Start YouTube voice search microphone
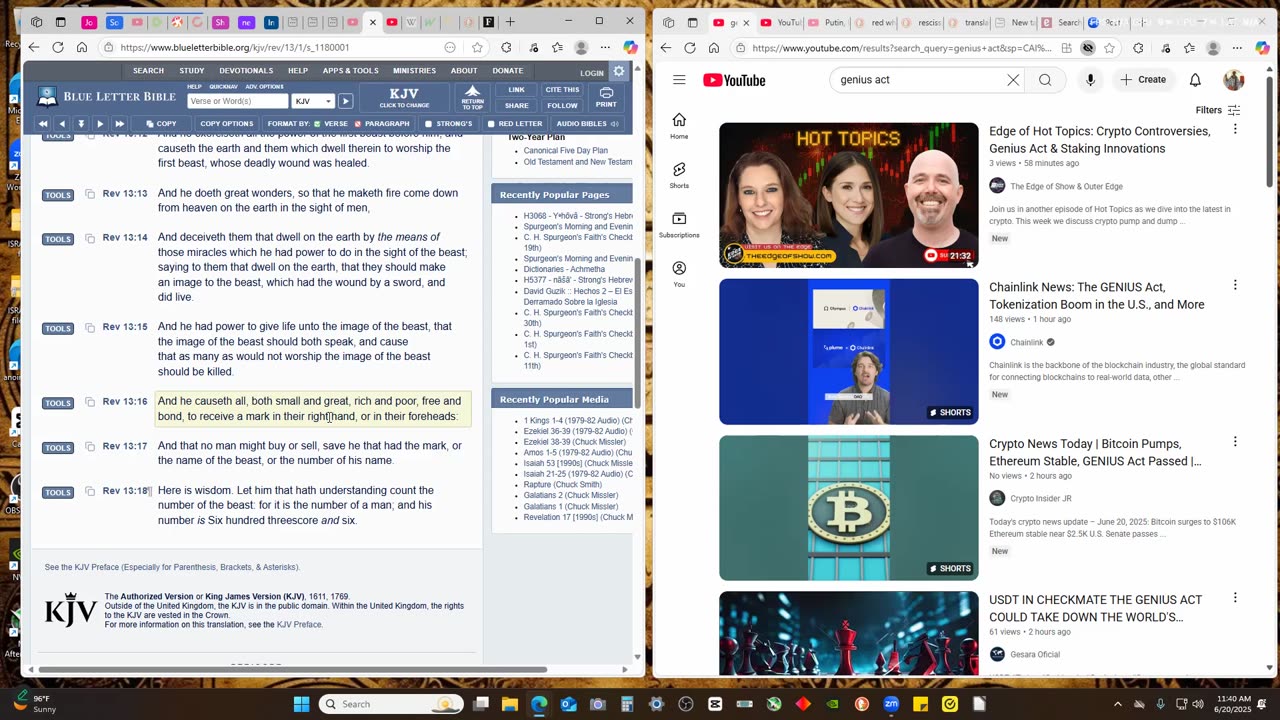1280x720 pixels. 1090,80
